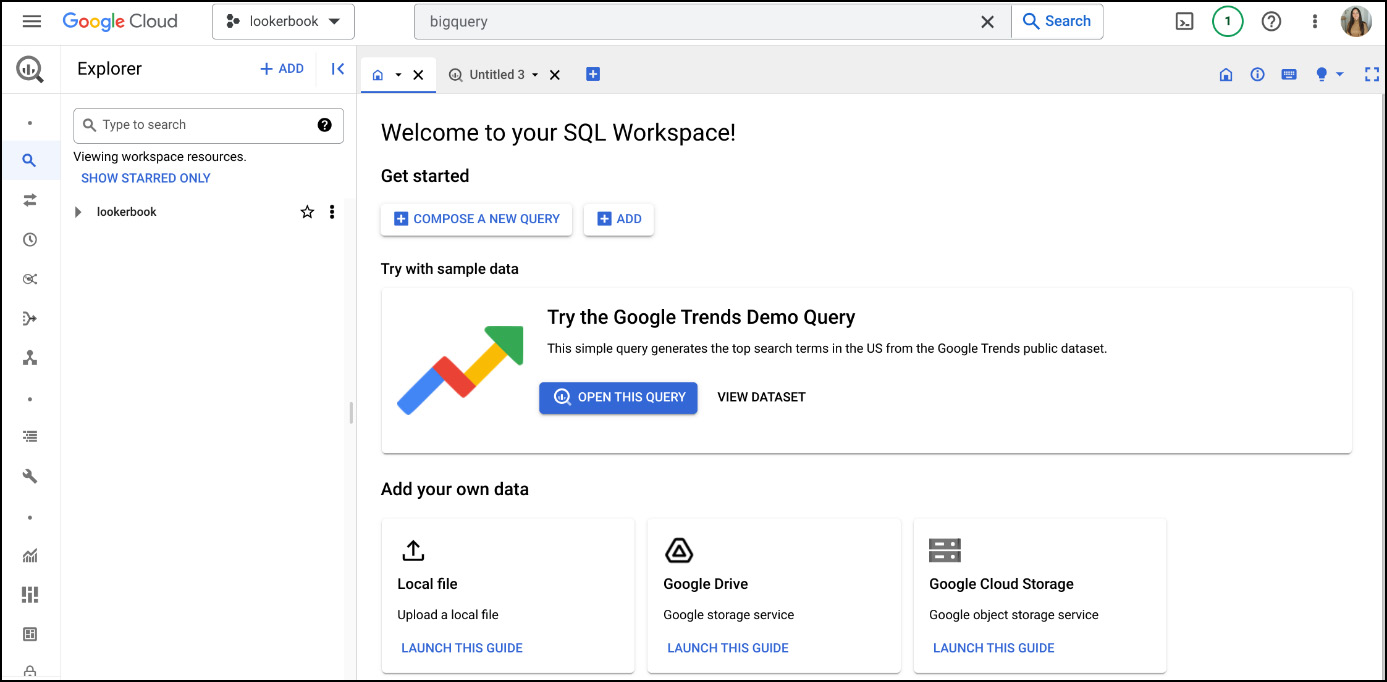Open the three-node hierarchy icon in sidebar
This screenshot has width=1387, height=682.
click(30, 358)
